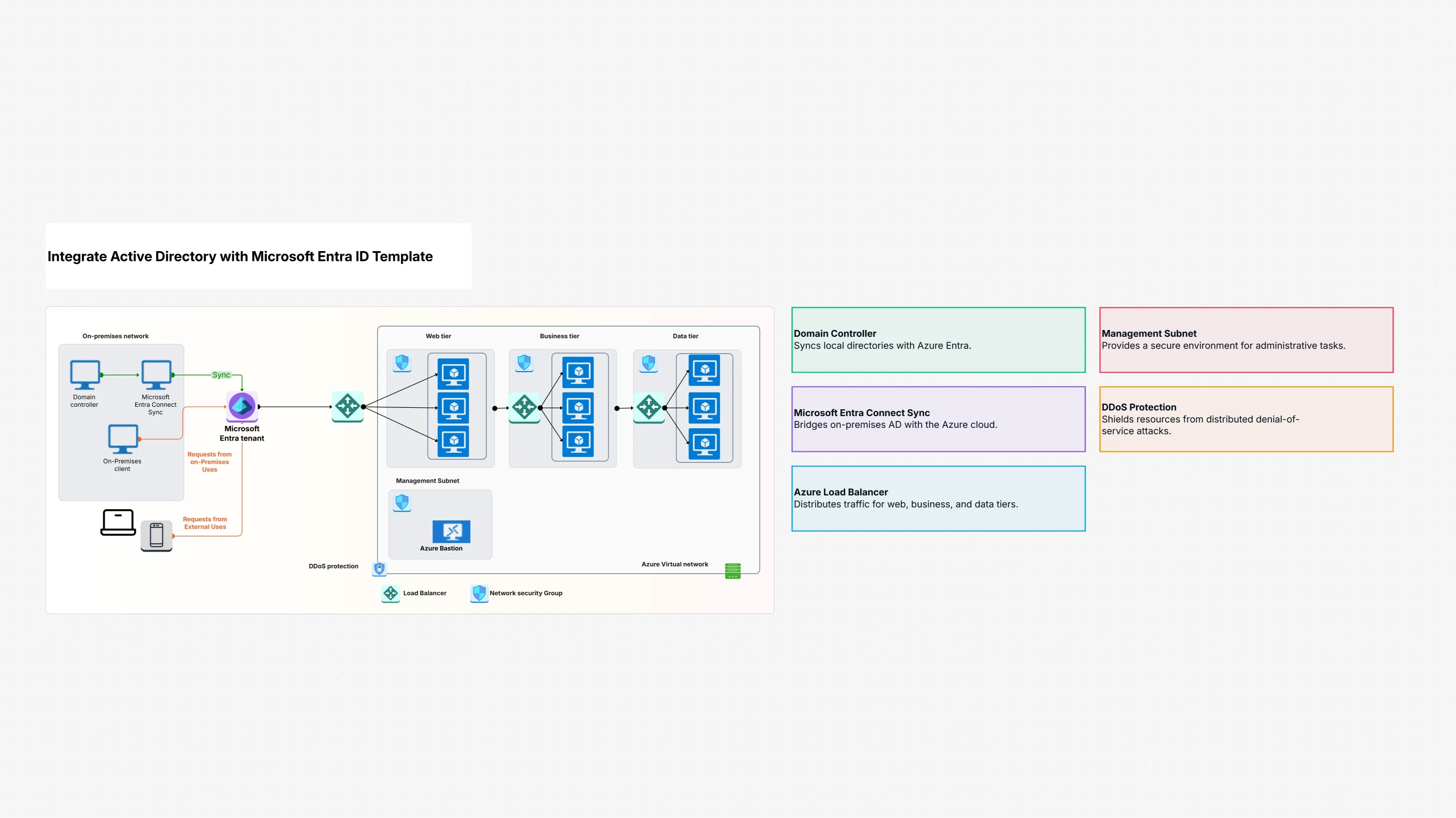Select the DDoS protection shield icon
Screen dimensions: 1456x818
point(379,569)
